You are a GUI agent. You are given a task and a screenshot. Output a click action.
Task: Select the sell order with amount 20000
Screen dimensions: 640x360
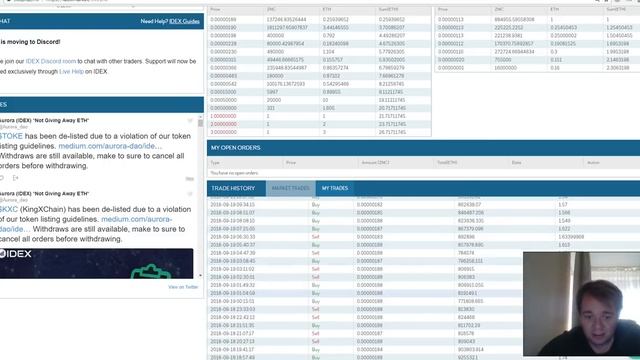pyautogui.click(x=319, y=100)
